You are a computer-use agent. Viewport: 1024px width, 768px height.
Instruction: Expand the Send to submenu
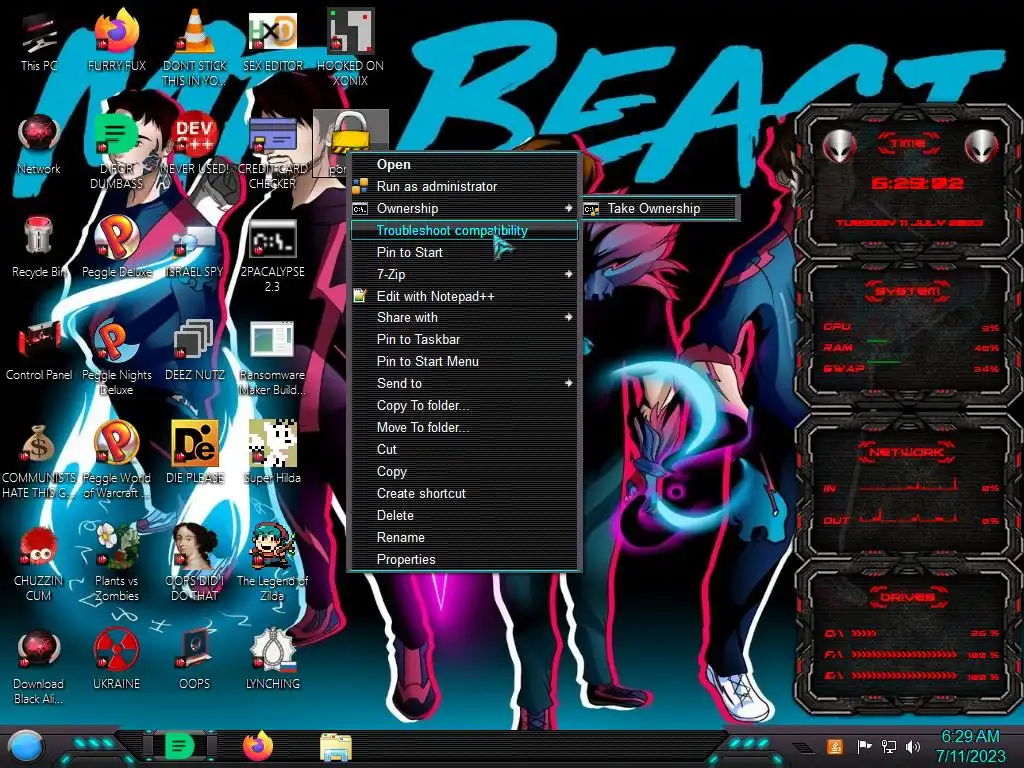[464, 383]
